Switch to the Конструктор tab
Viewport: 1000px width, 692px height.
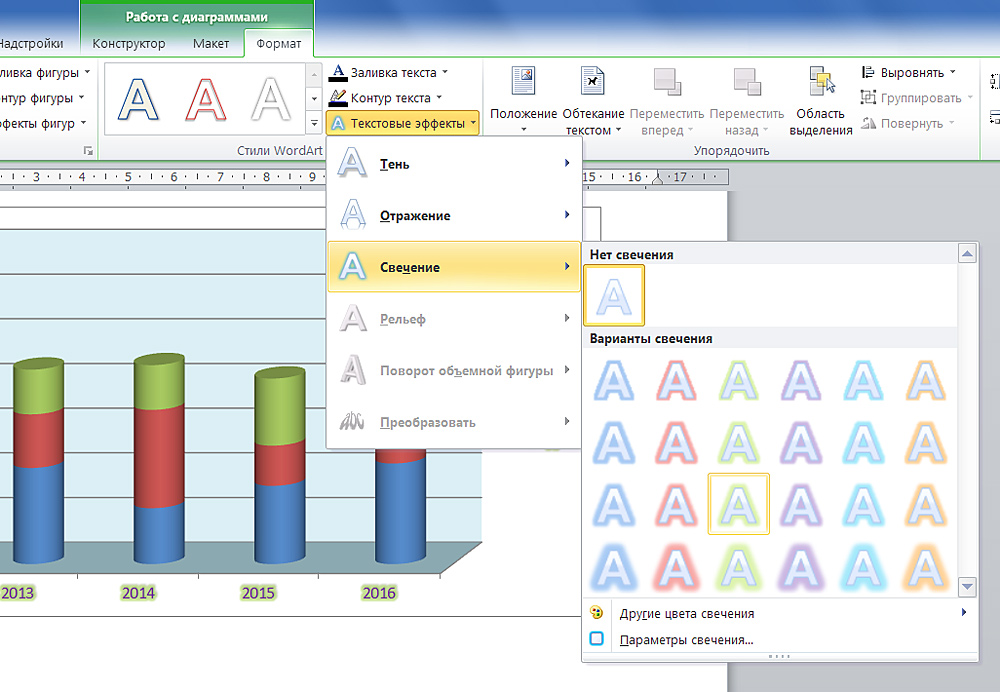tap(129, 44)
